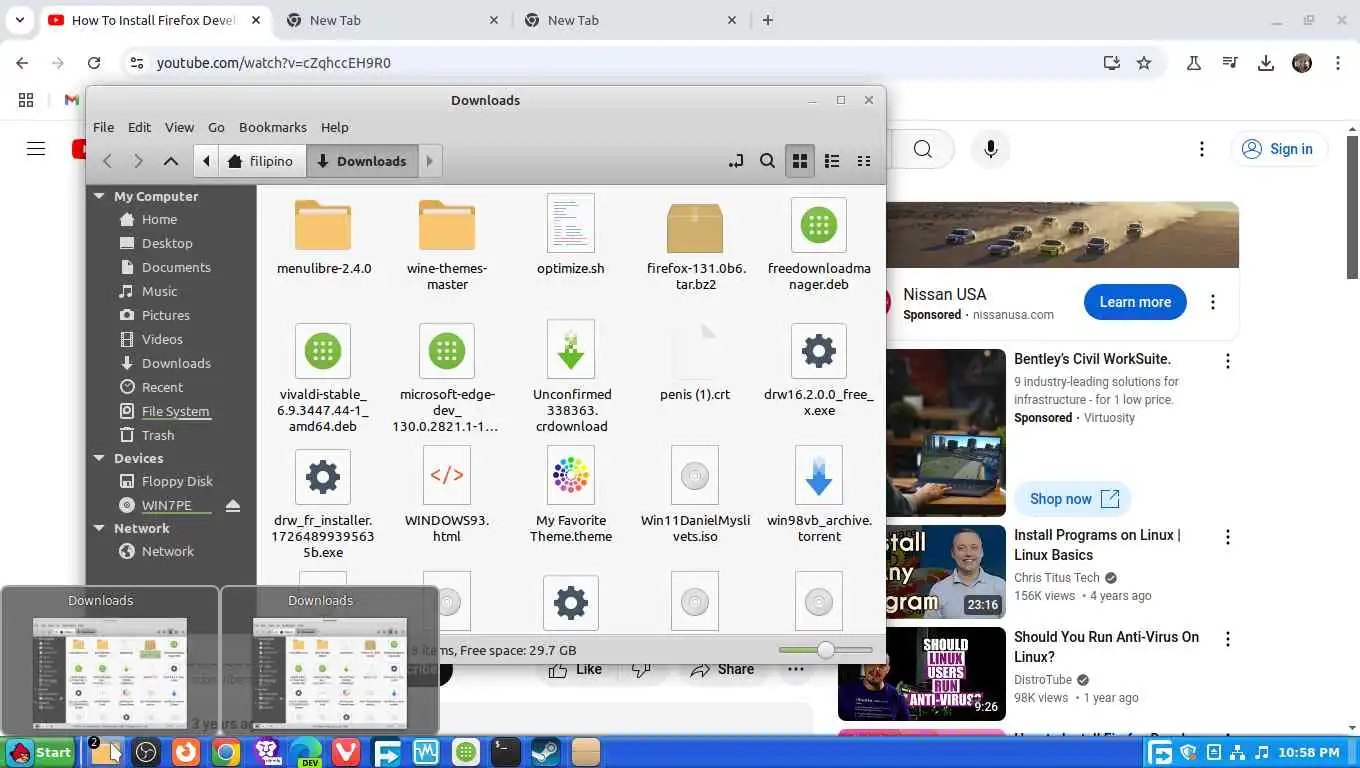This screenshot has height=768, width=1360.
Task: Open View menu in Downloads window
Action: coord(179,127)
